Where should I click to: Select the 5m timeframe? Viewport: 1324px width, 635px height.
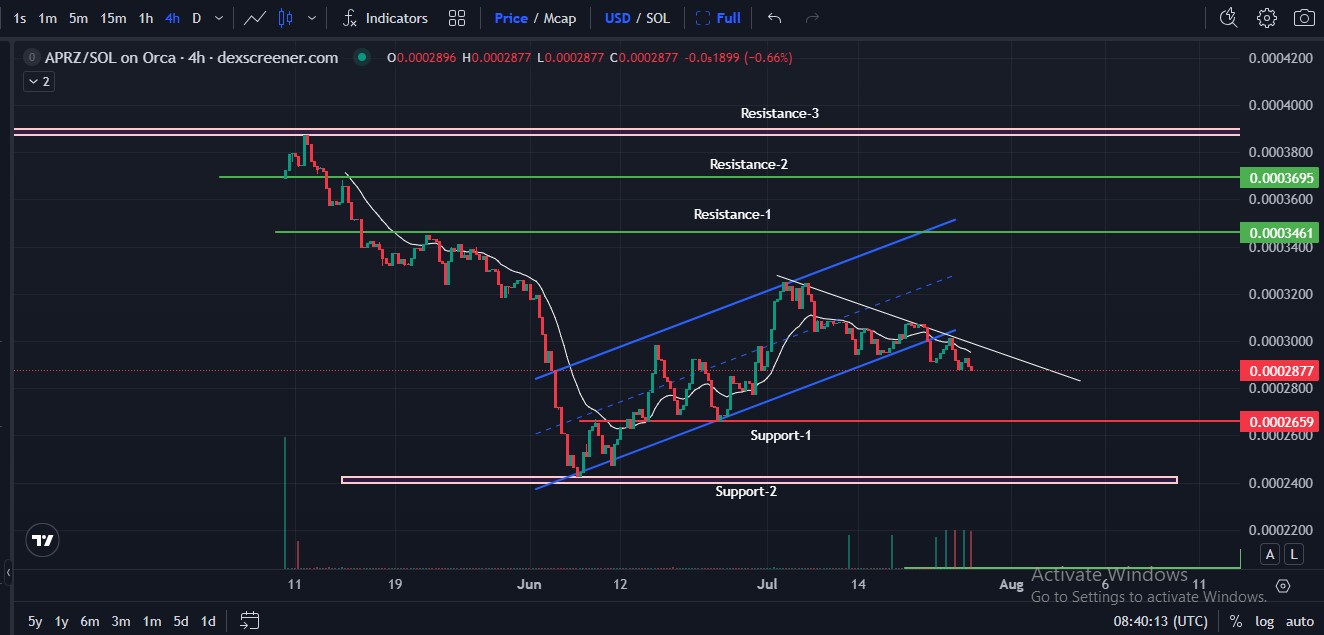(x=79, y=18)
